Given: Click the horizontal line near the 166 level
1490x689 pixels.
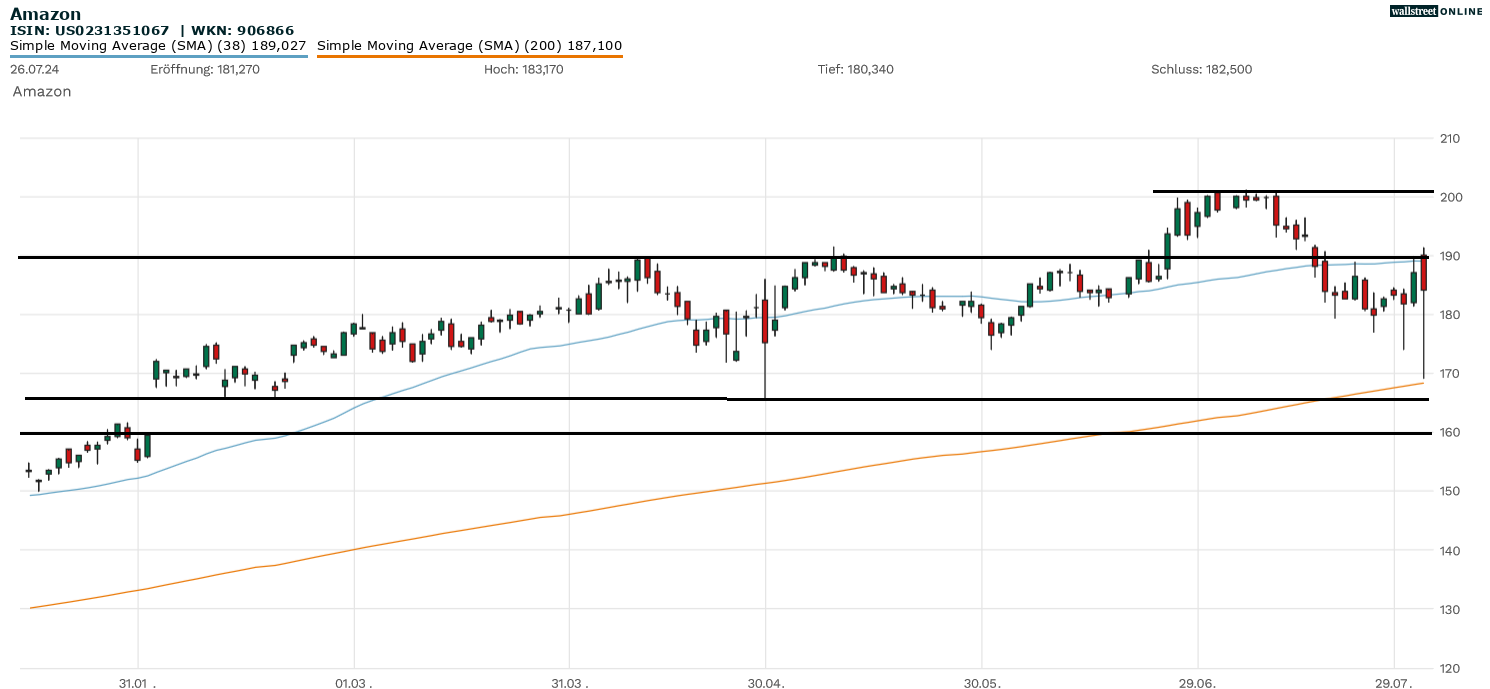Looking at the screenshot, I should [400, 397].
